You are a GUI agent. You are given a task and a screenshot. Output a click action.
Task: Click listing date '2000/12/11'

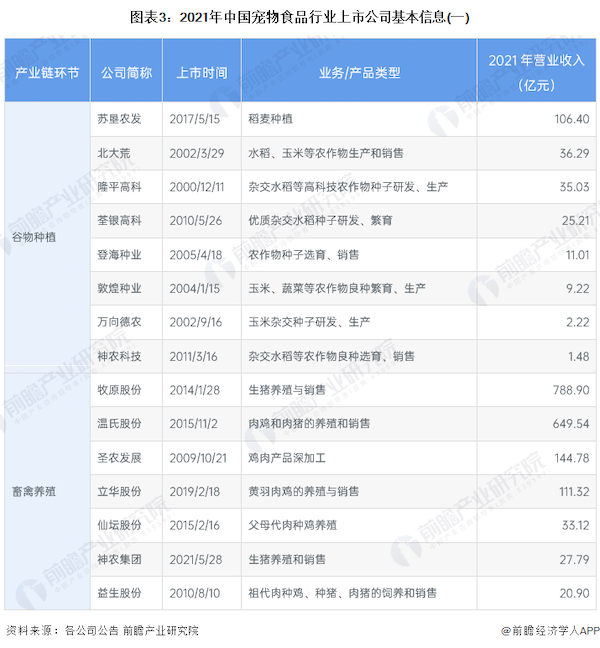(197, 187)
